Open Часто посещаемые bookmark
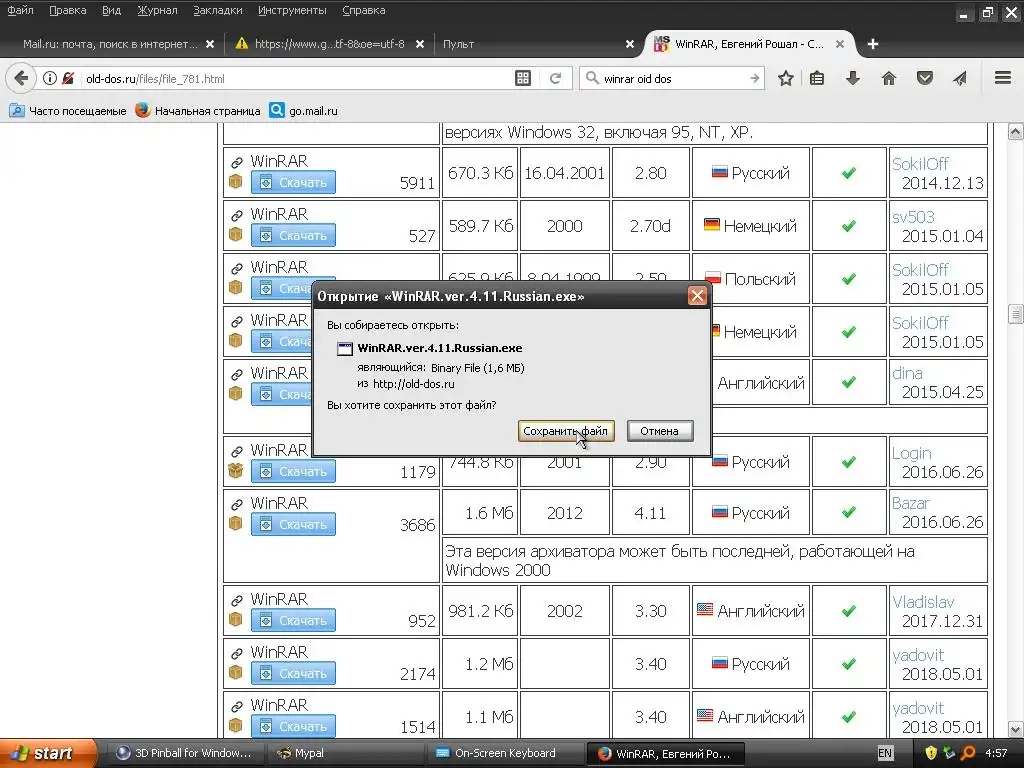Screen dimensions: 1024x768 [68, 110]
